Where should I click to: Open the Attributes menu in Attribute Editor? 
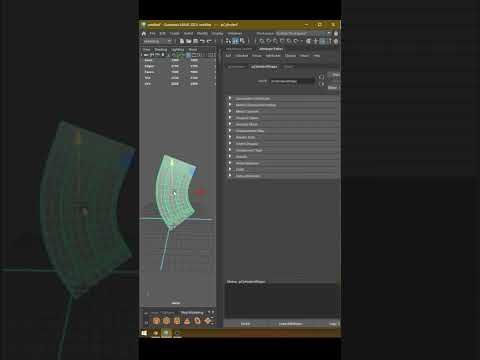coord(273,56)
